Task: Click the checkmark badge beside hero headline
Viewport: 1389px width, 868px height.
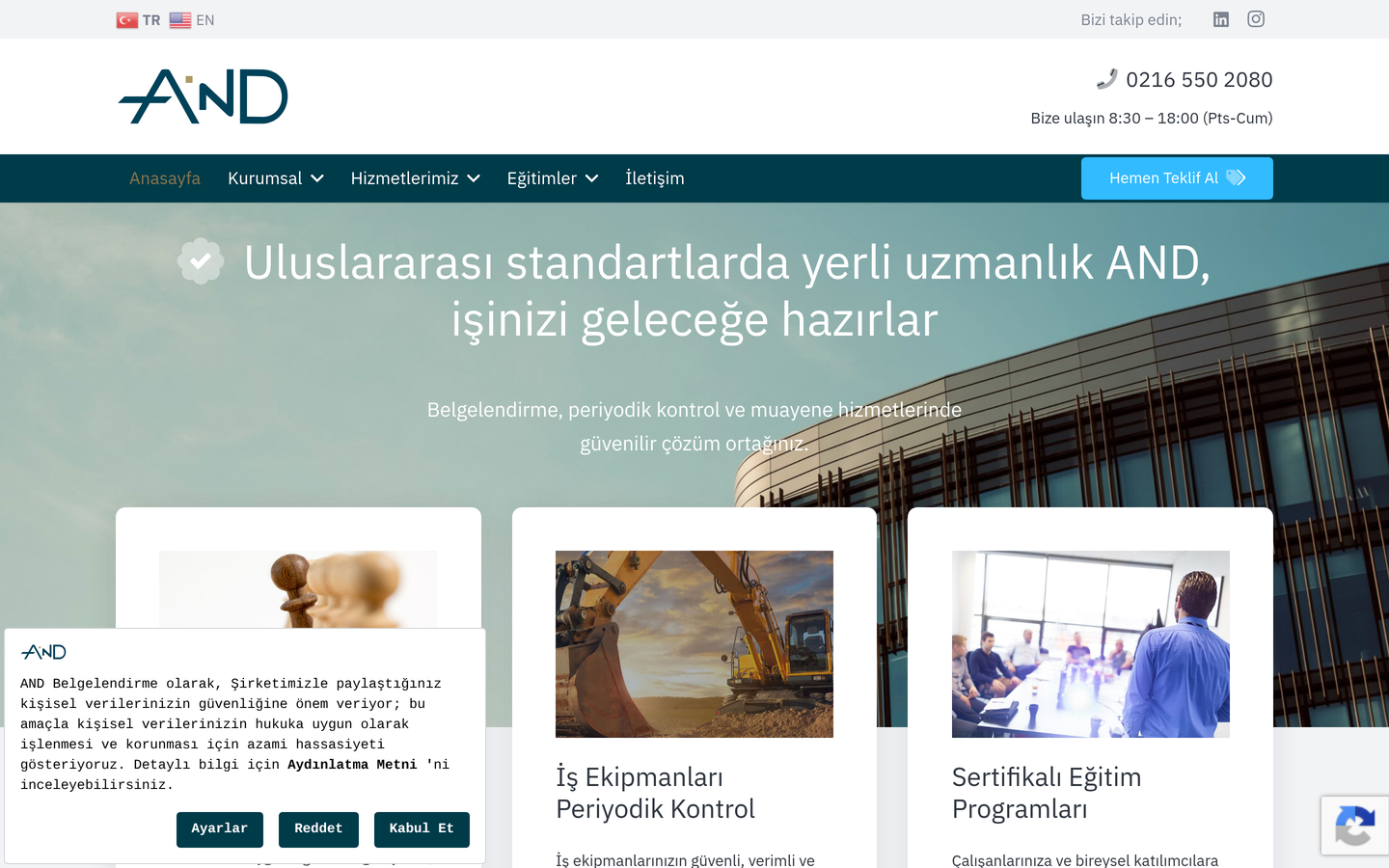Action: point(201,260)
